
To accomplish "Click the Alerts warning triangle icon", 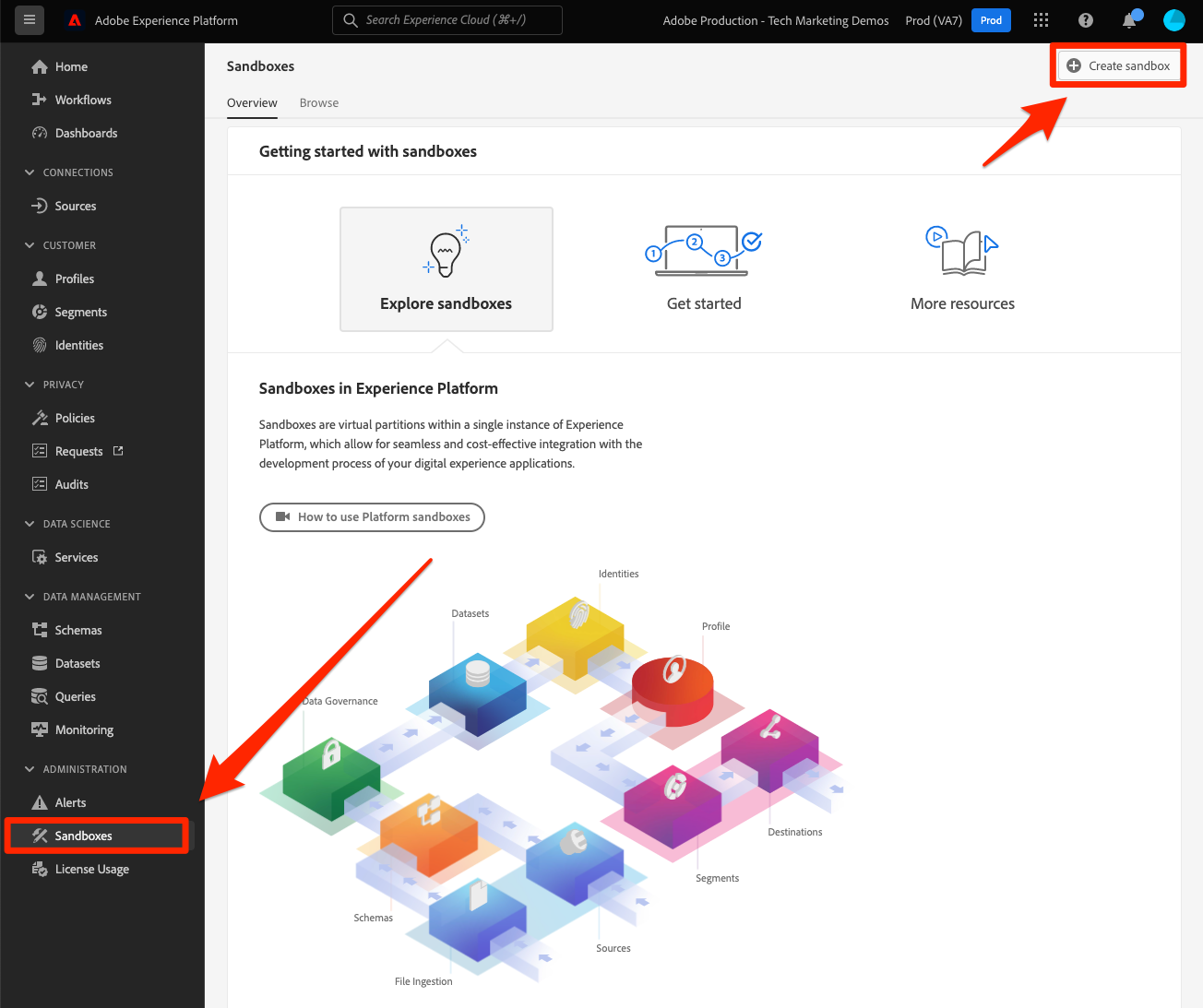I will coord(40,802).
